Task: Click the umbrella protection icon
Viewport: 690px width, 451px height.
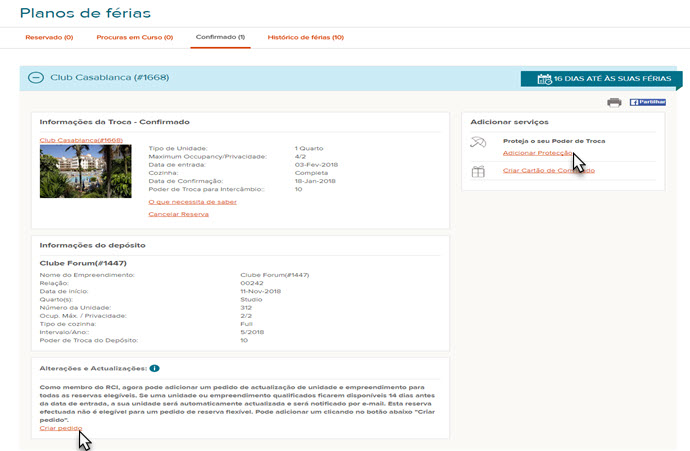Action: point(478,143)
